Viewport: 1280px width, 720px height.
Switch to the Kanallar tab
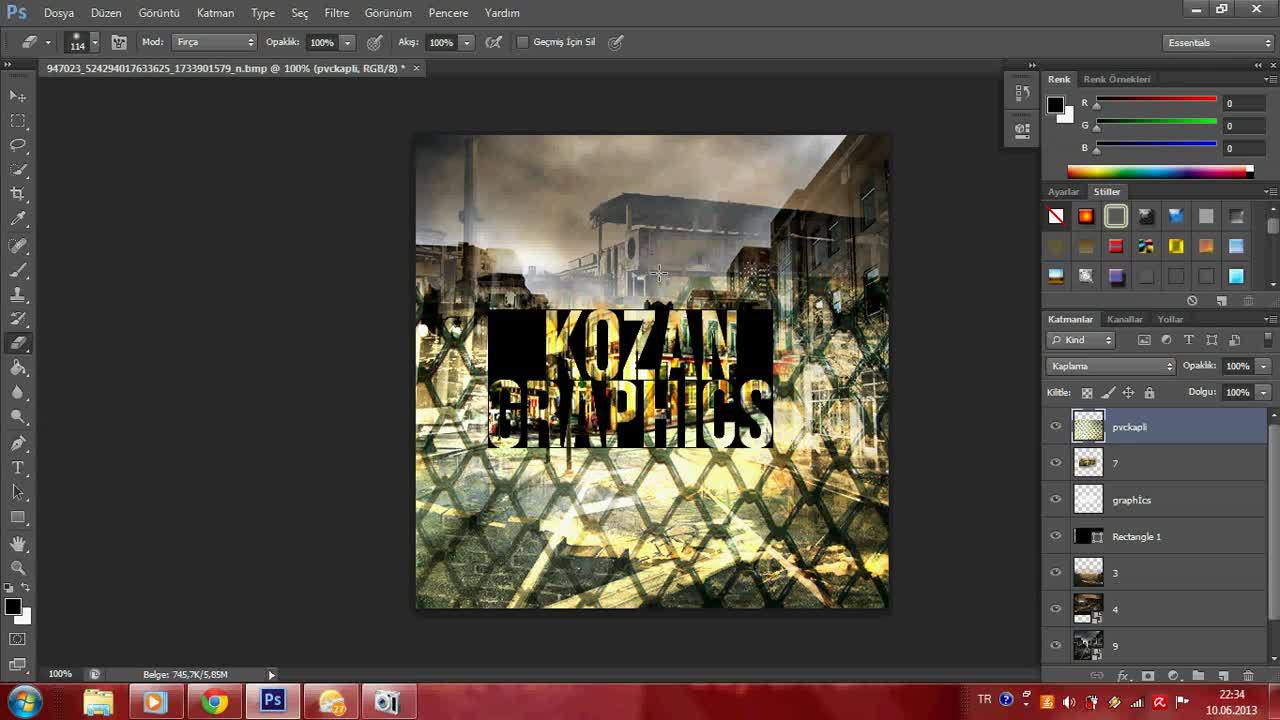click(x=1125, y=319)
